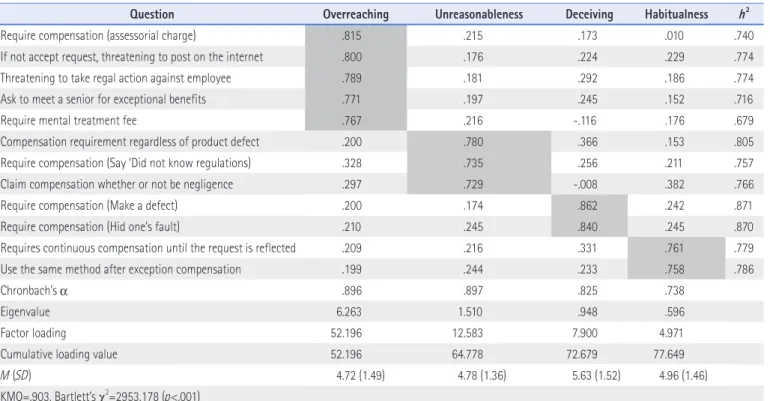Click the 7.900 factor loading value
The image size is (770, 401).
(x=585, y=333)
